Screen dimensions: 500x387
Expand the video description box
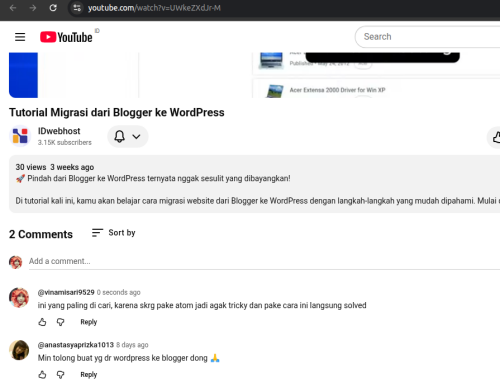coord(254,184)
